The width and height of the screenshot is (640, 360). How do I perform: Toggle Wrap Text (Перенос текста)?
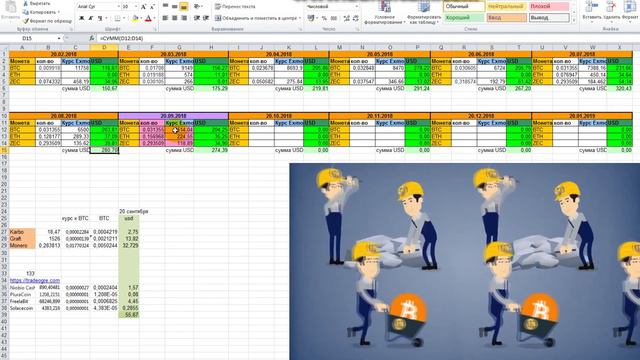[236, 7]
